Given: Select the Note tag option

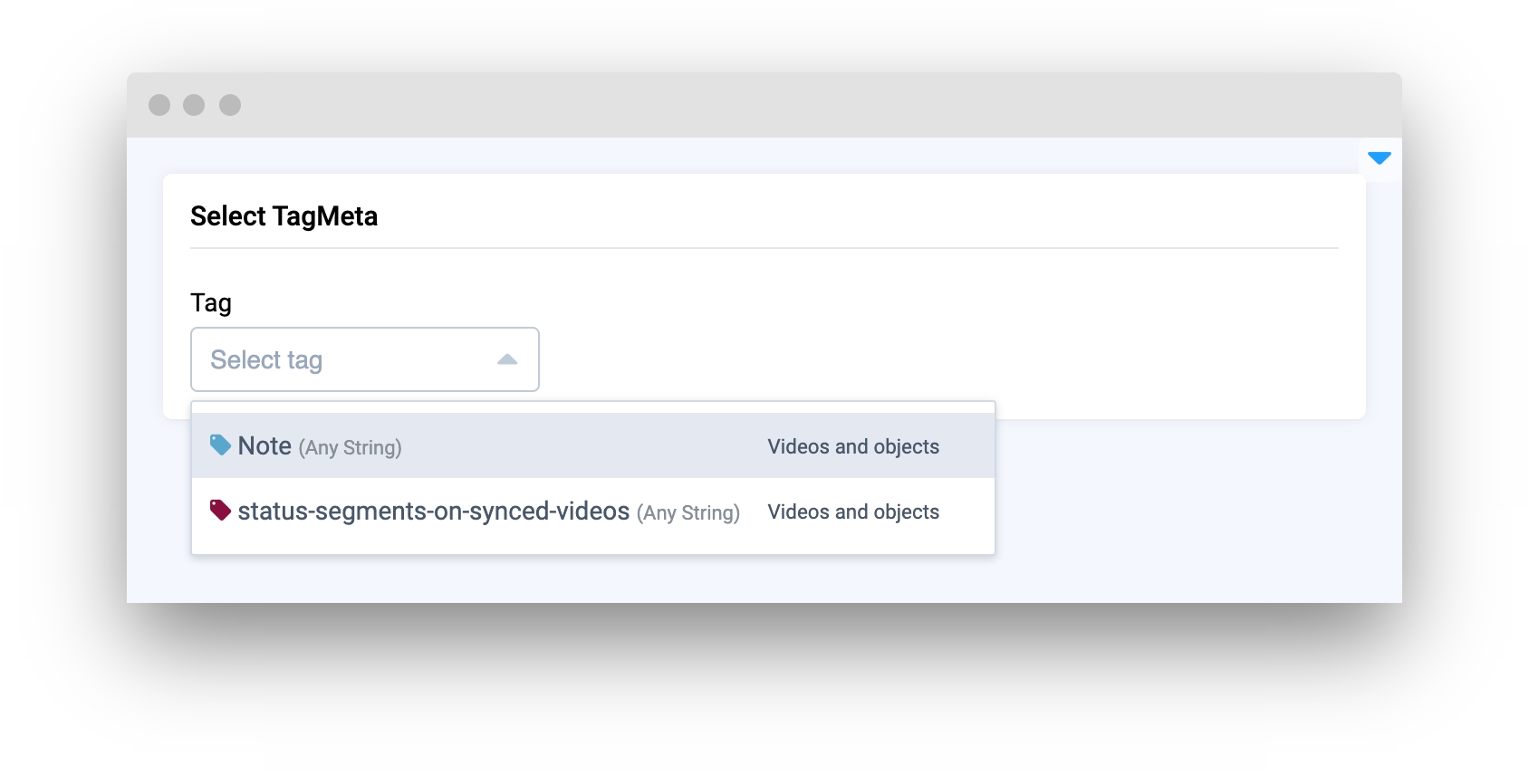Looking at the screenshot, I should tap(264, 446).
